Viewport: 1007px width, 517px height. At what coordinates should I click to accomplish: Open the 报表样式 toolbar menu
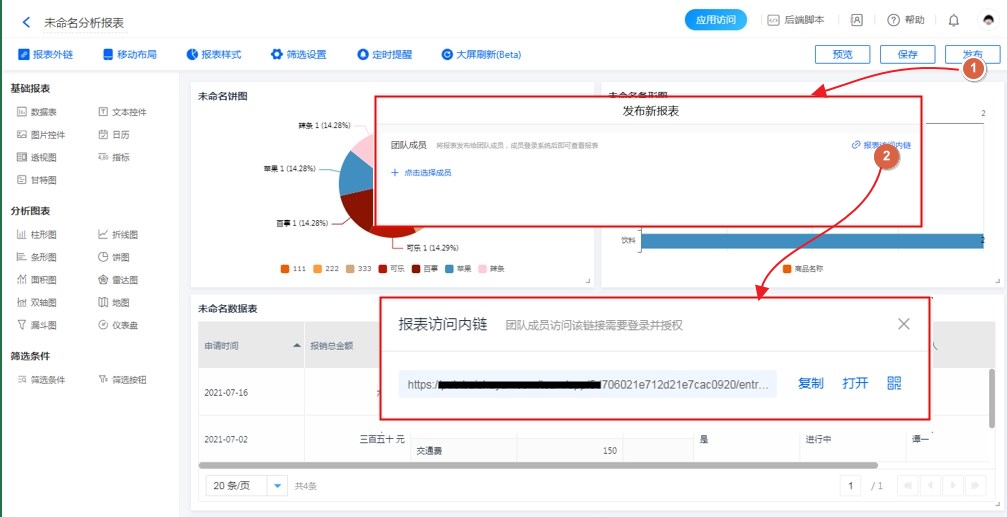pos(214,55)
